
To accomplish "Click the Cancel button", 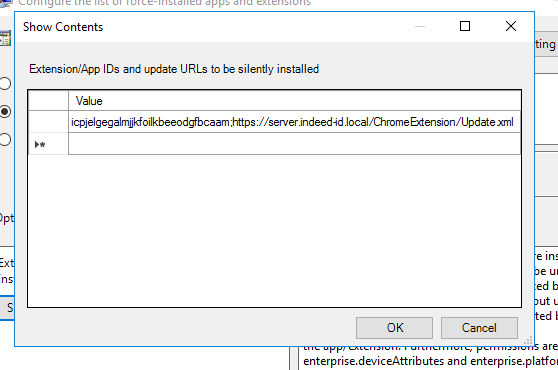I will [479, 328].
